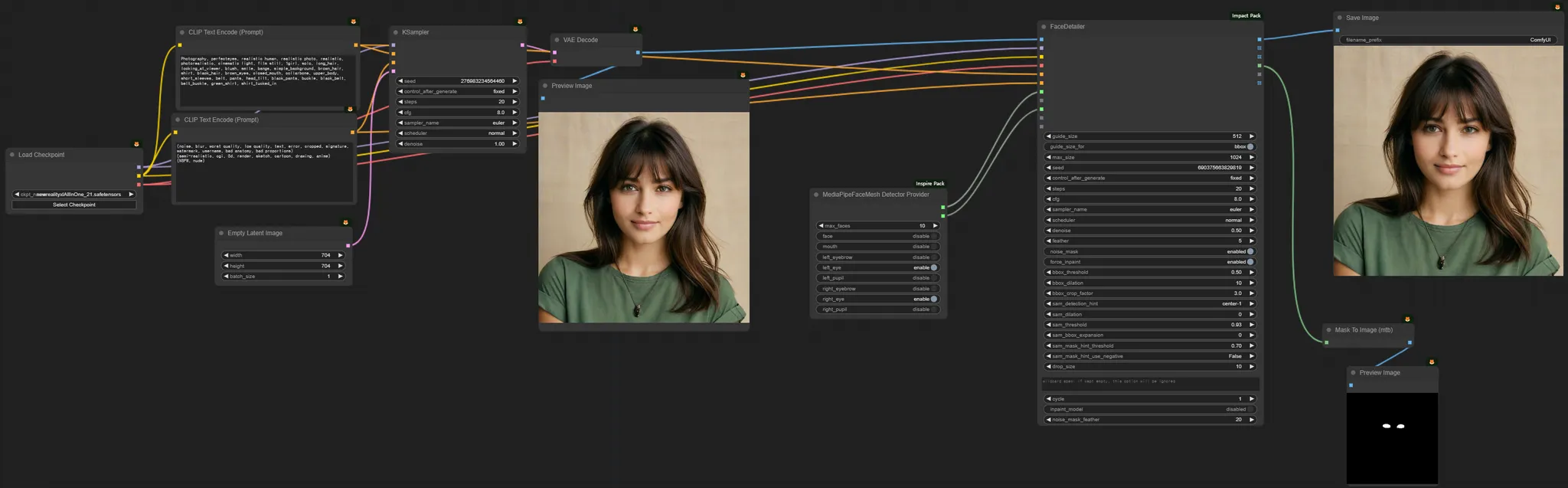Increase KSampler steps with right arrow
The image size is (1568, 488).
514,102
